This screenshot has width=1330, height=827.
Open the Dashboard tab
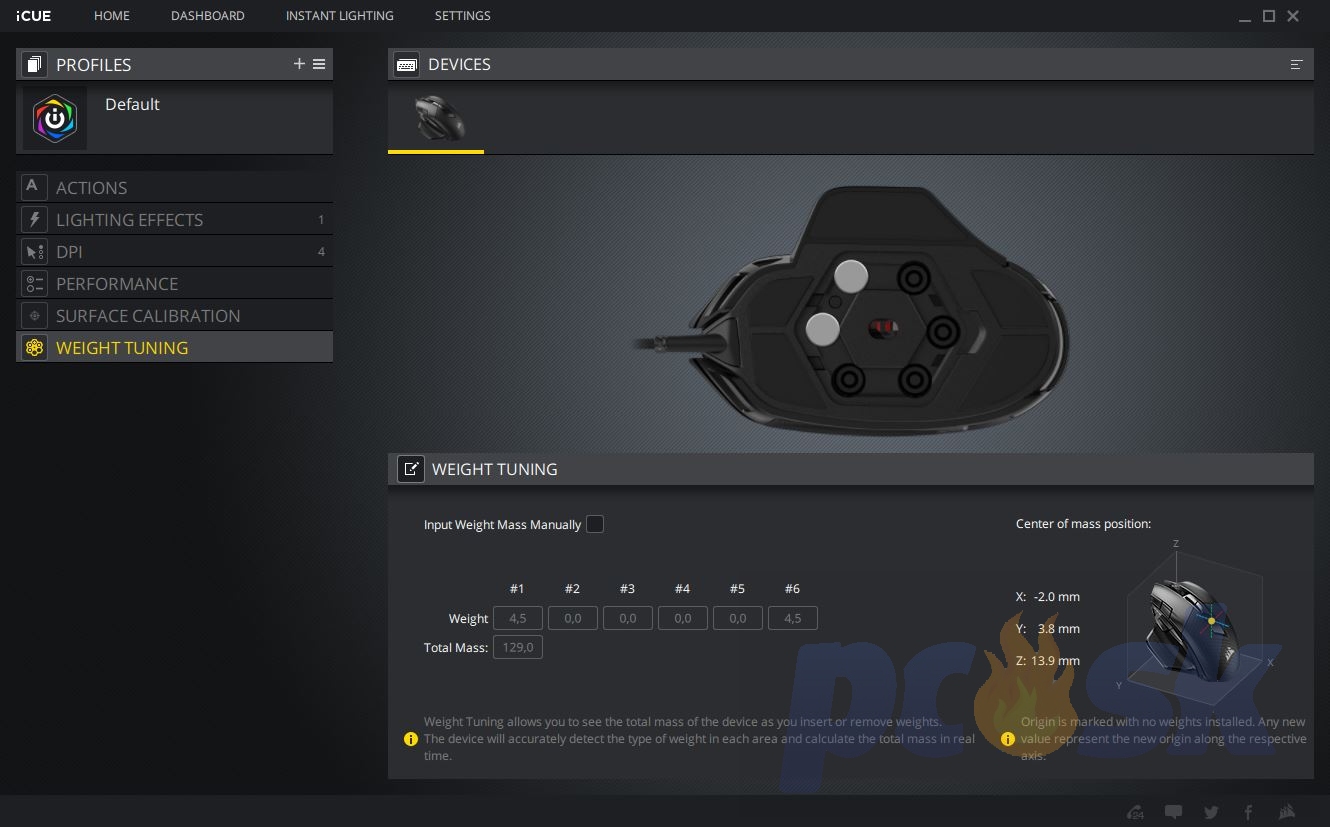point(207,16)
